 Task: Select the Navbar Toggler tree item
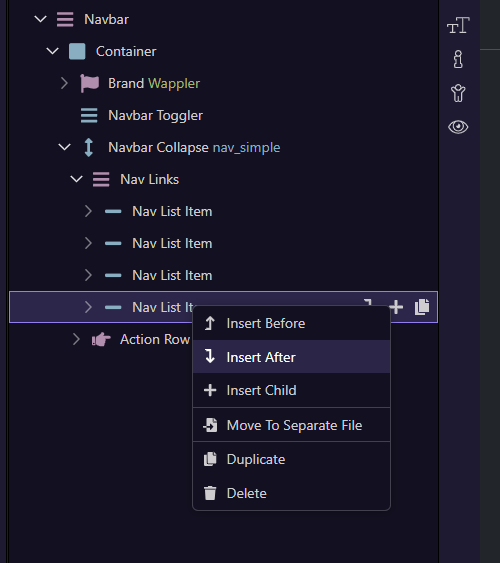tap(155, 116)
